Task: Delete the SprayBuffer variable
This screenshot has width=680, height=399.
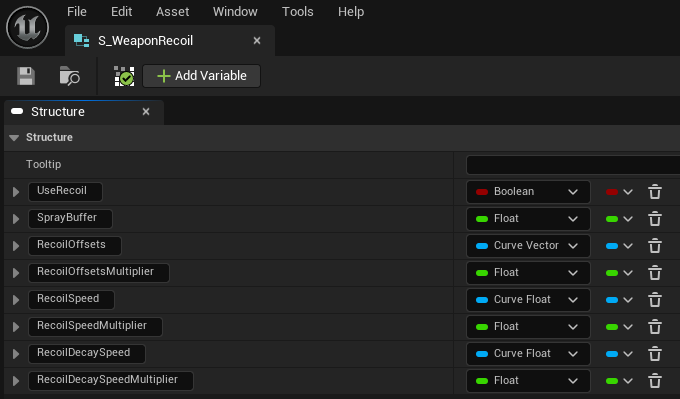Action: [655, 219]
